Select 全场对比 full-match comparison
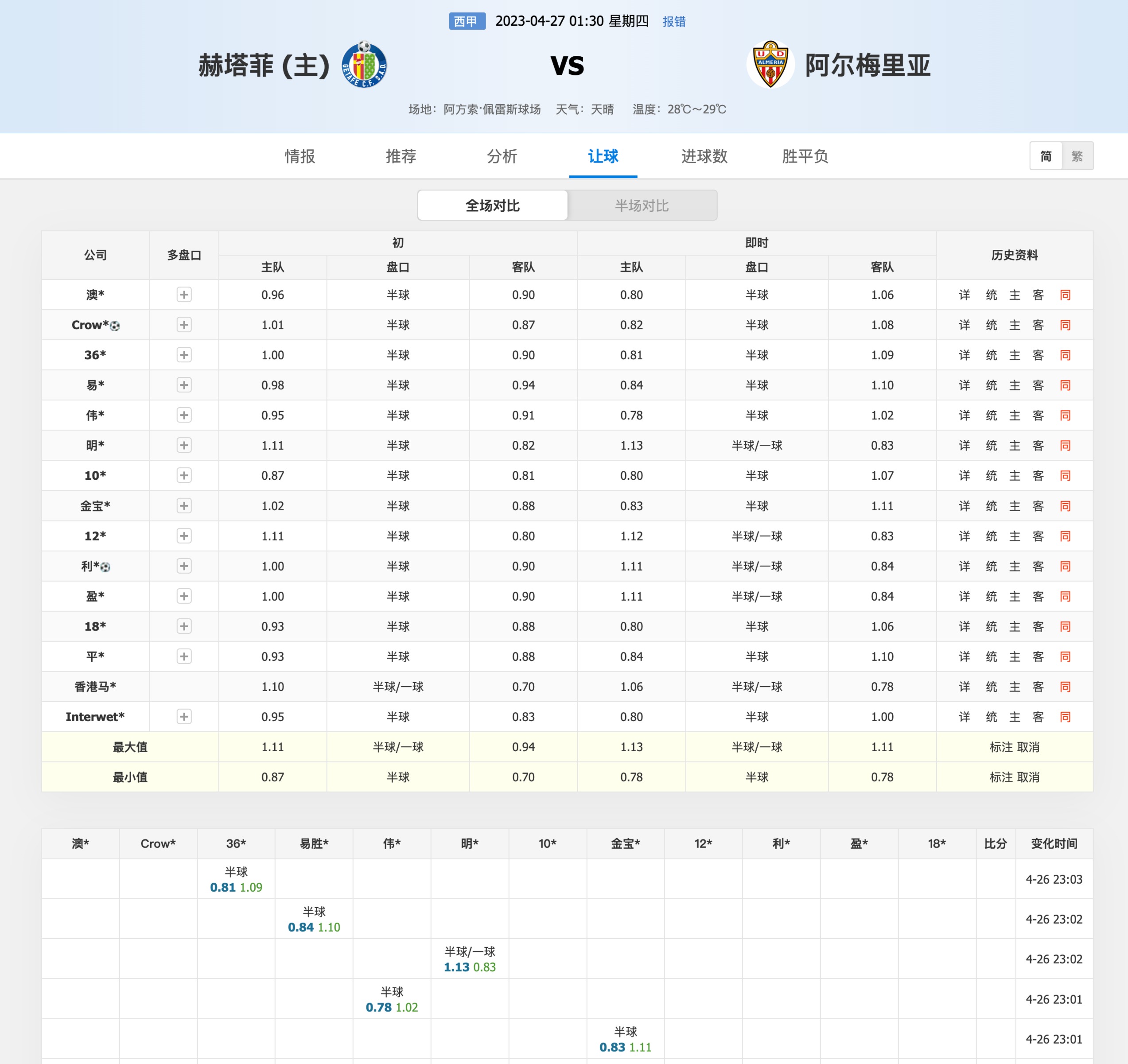This screenshot has height=1064, width=1128. click(493, 205)
